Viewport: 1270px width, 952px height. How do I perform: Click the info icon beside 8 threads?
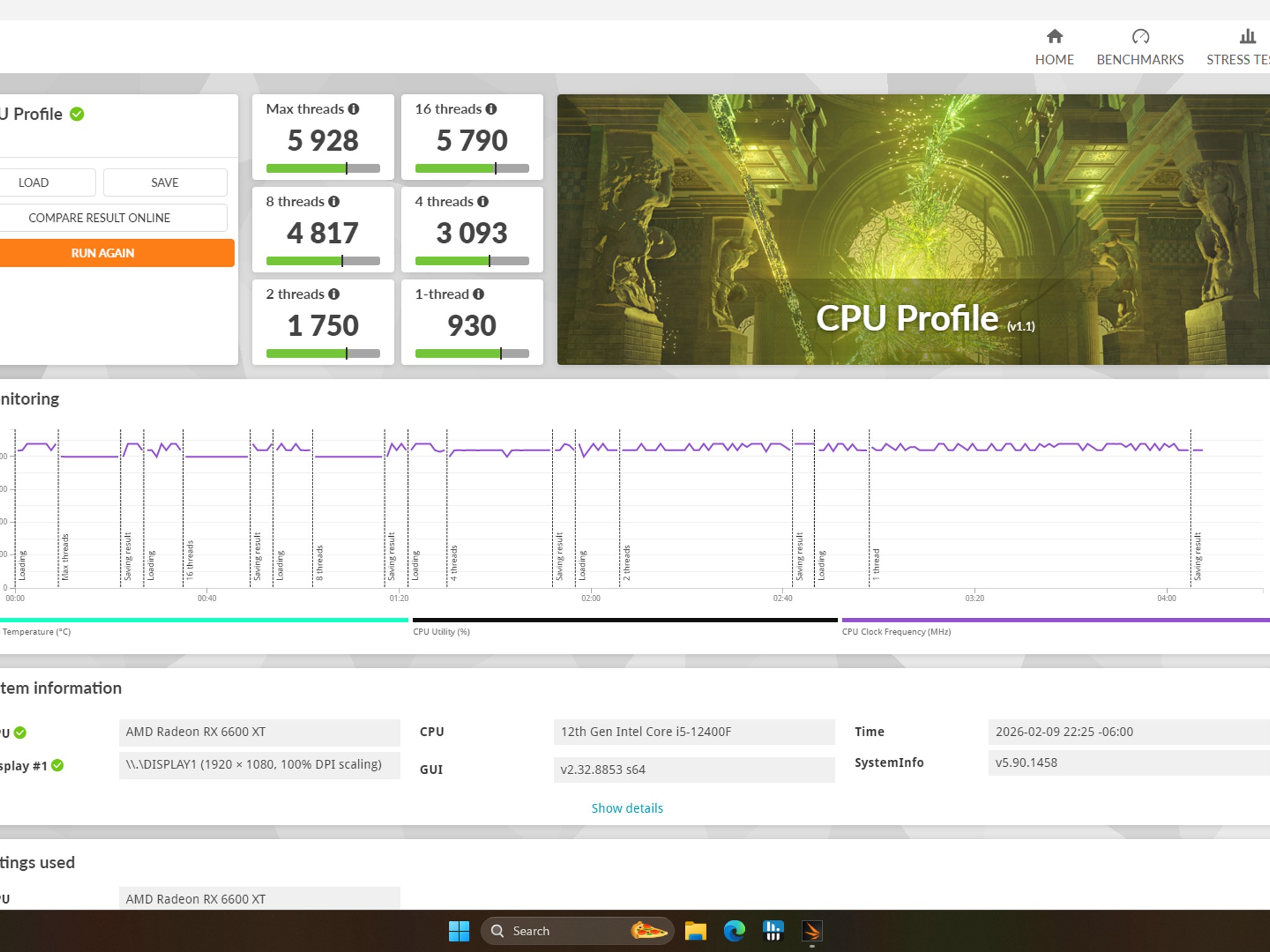pyautogui.click(x=334, y=201)
